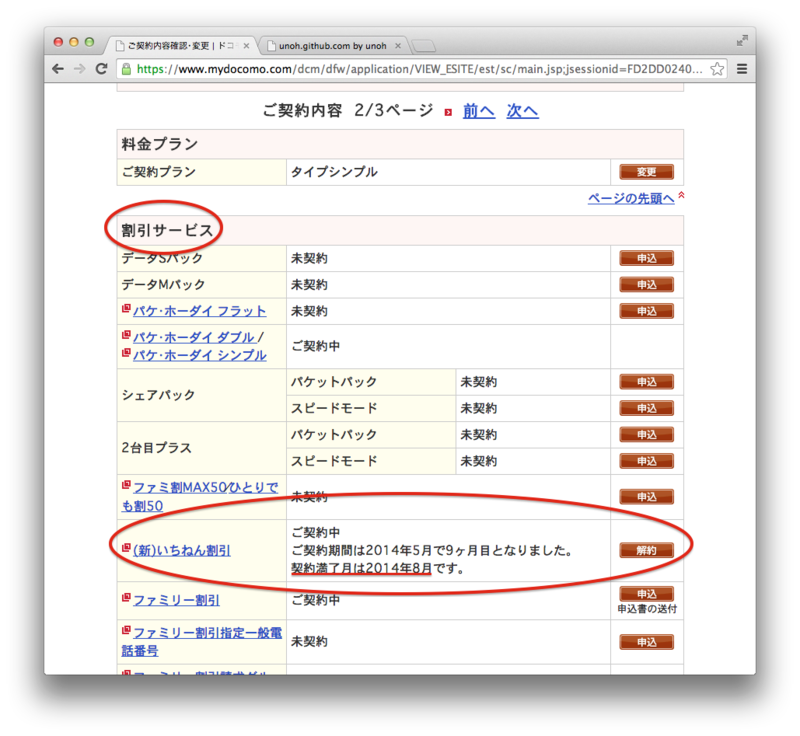The height and width of the screenshot is (736, 800).
Task: Click 申込書の送付 text
Action: click(647, 608)
